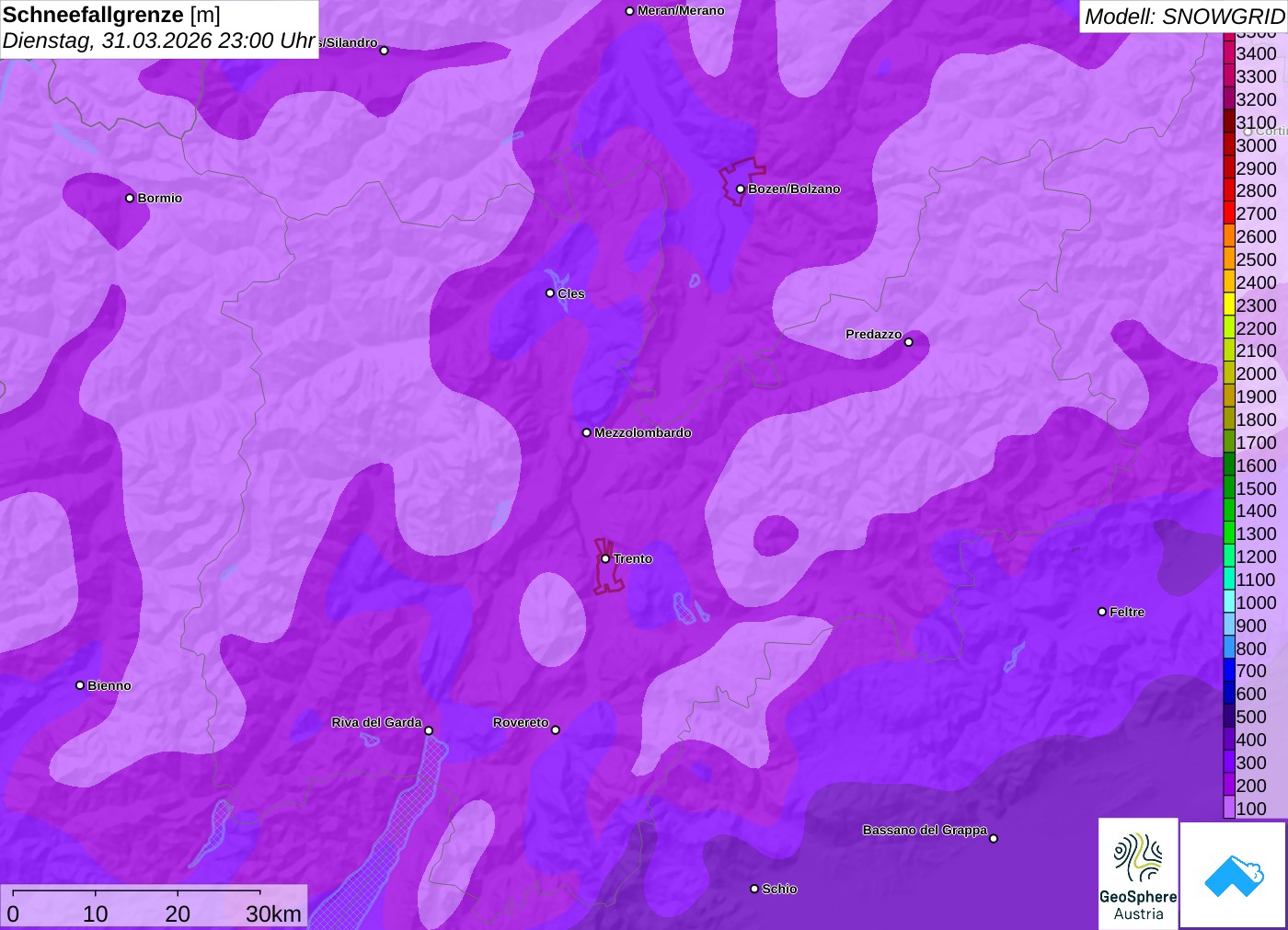
Task: Pick the light violet 100 legend swatch
Action: point(1229,808)
